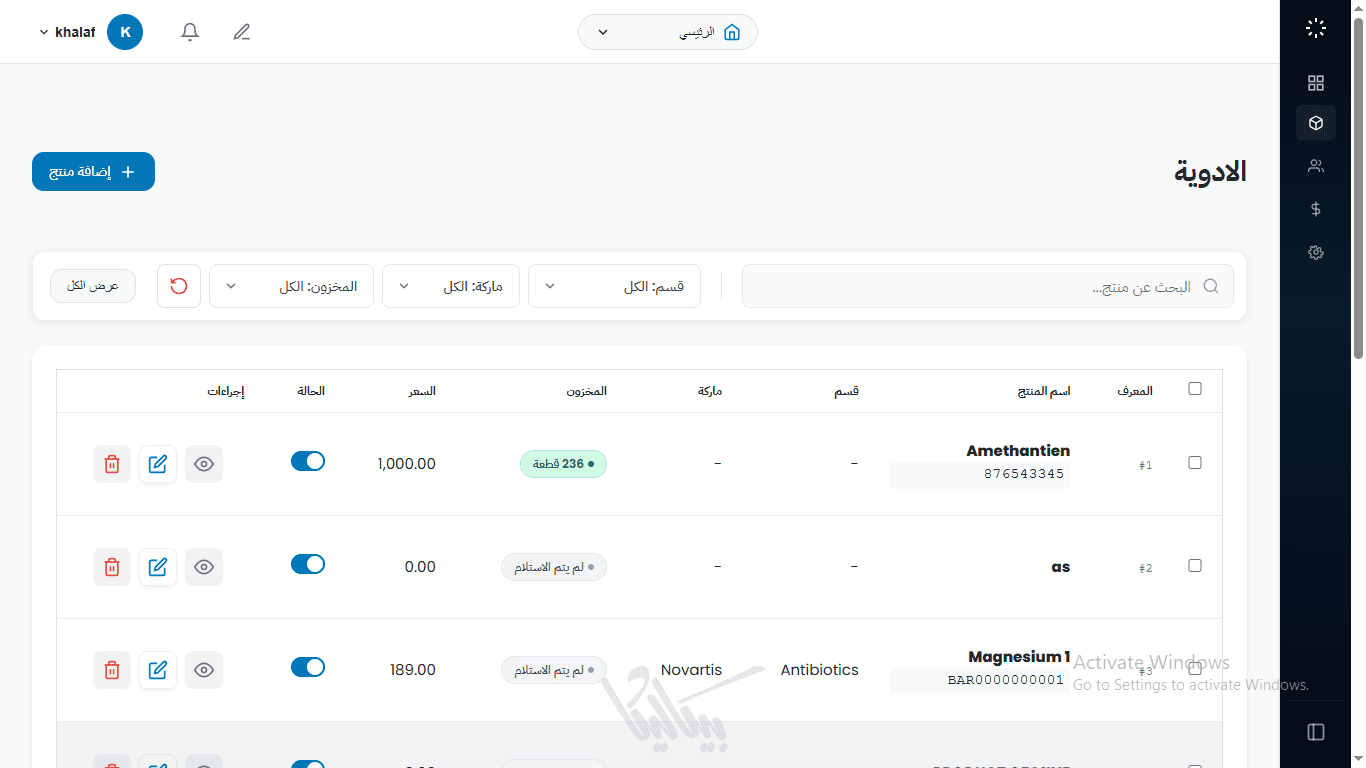Disable the status switch for Magnesium 1
The image size is (1366, 768).
(308, 667)
